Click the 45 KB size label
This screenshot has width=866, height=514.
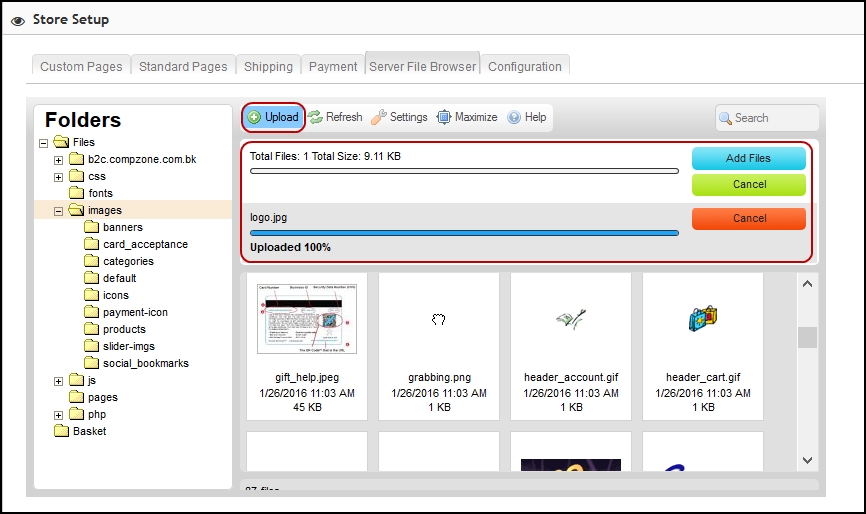pos(307,407)
